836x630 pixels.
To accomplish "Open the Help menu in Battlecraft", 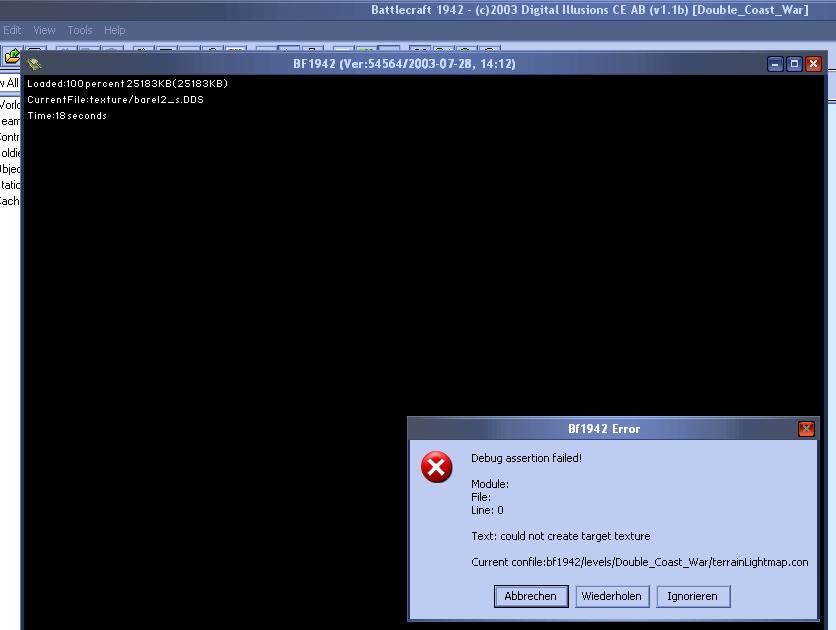I will pyautogui.click(x=115, y=30).
